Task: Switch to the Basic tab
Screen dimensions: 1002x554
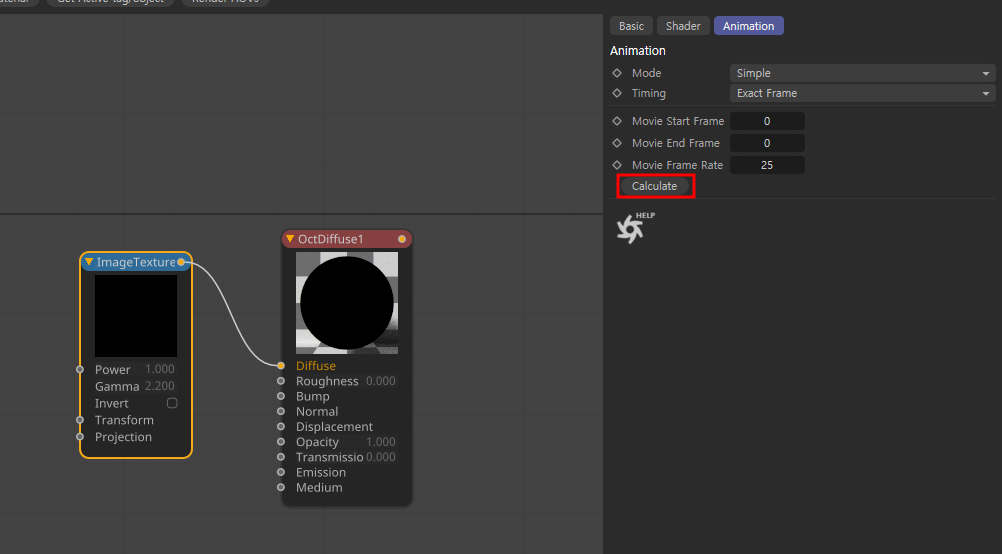Action: [x=631, y=26]
